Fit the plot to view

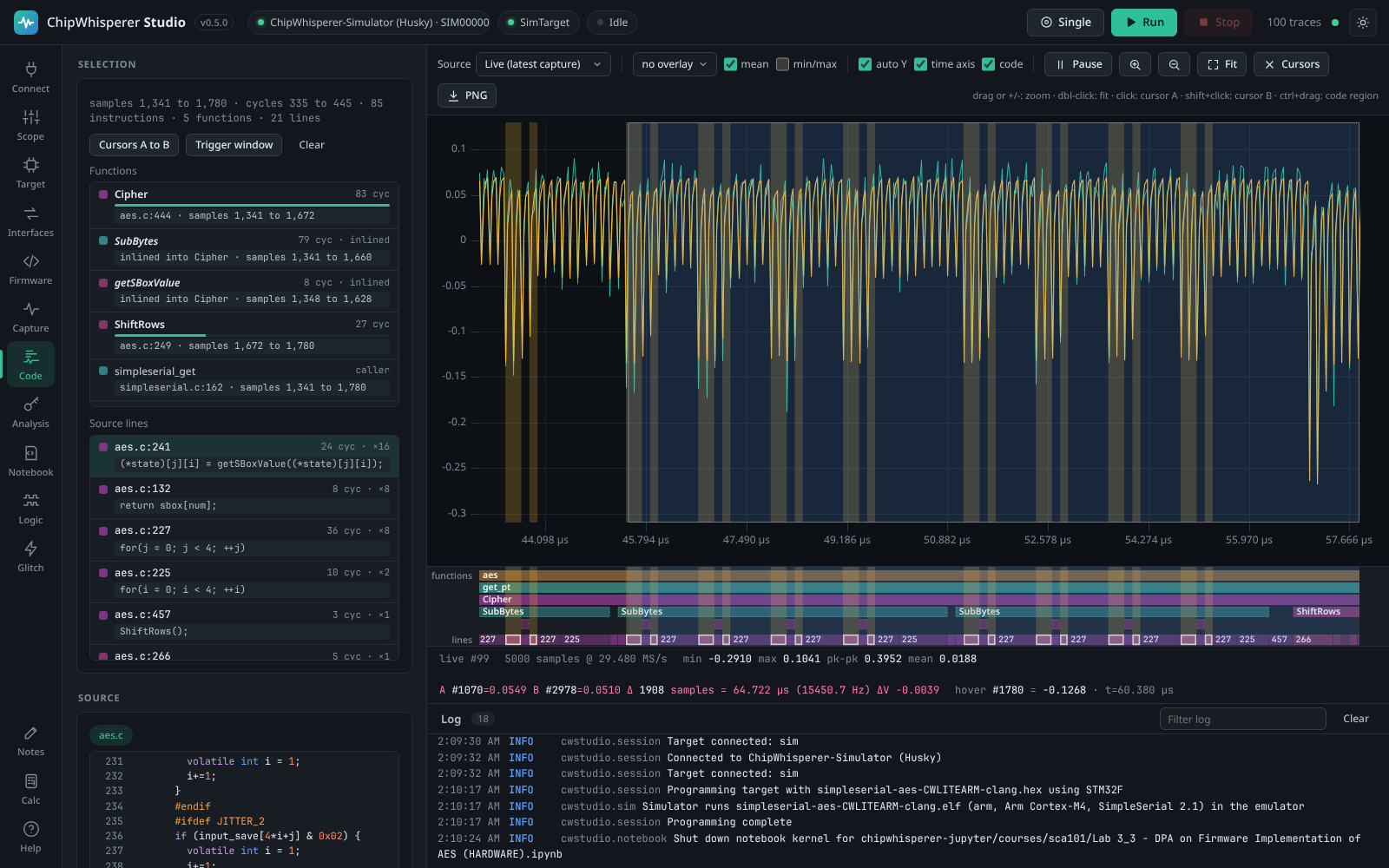pyautogui.click(x=1222, y=64)
